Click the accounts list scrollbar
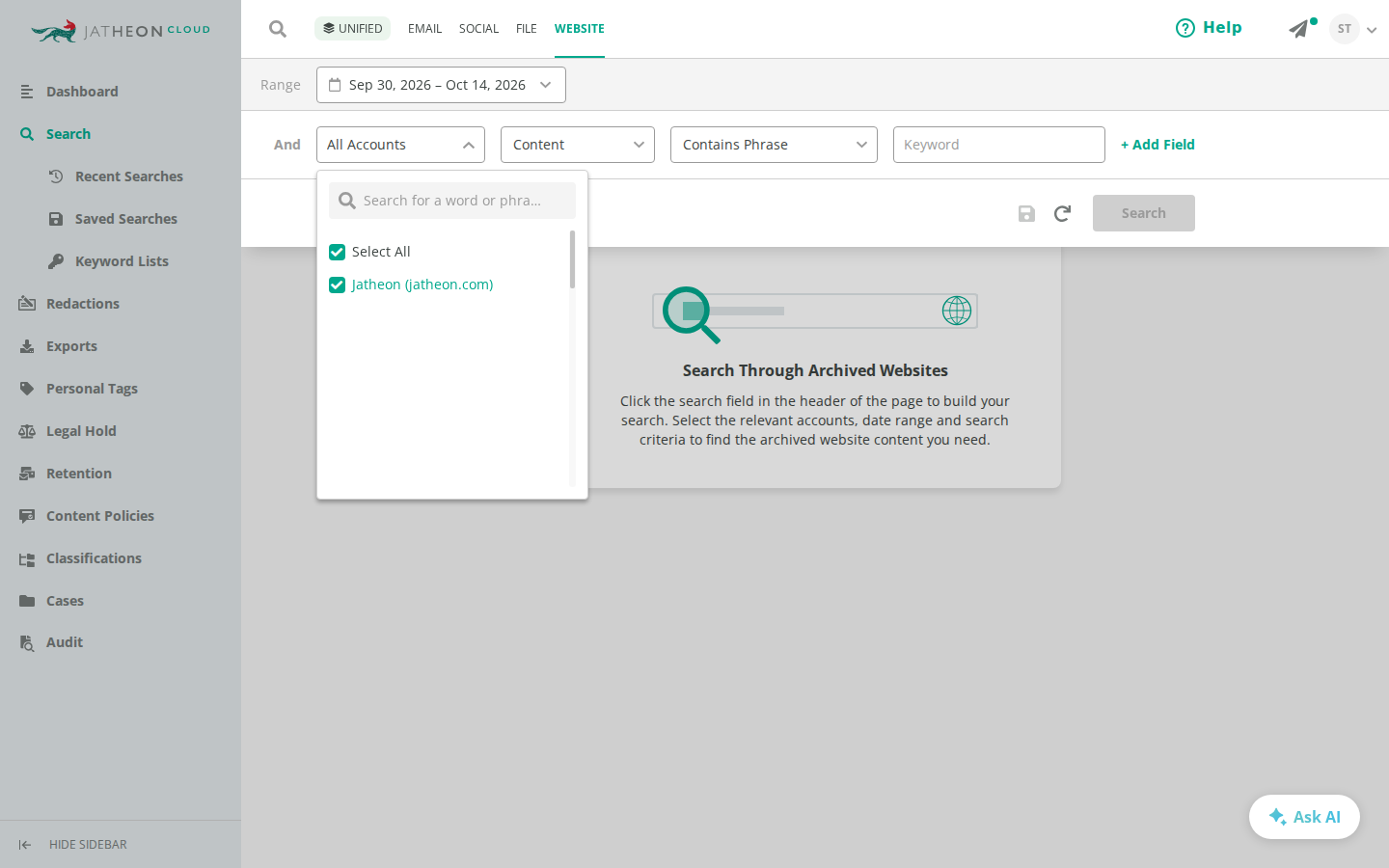This screenshot has height=868, width=1389. pyautogui.click(x=572, y=259)
